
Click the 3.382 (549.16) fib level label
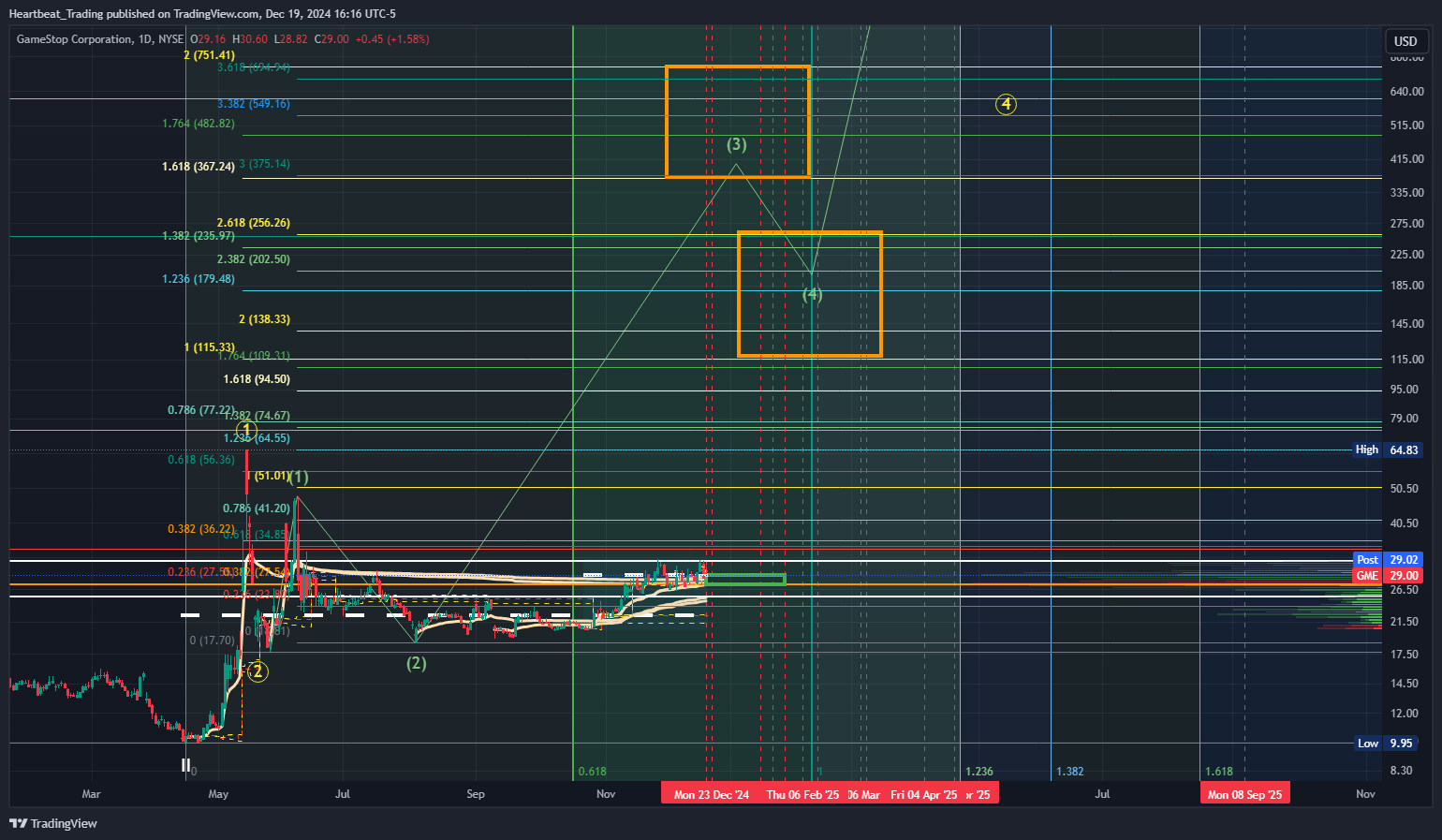[x=254, y=104]
